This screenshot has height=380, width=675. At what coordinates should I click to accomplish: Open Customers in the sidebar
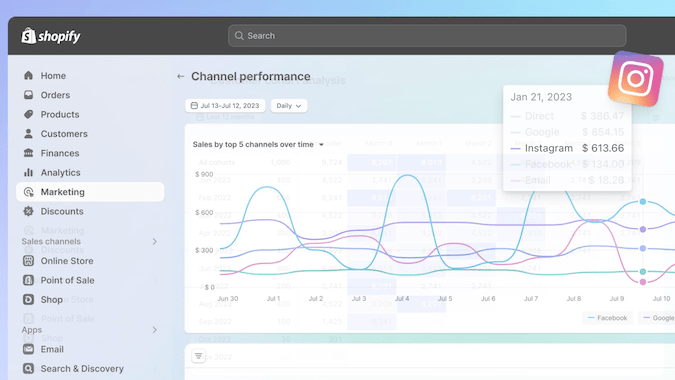tap(64, 134)
